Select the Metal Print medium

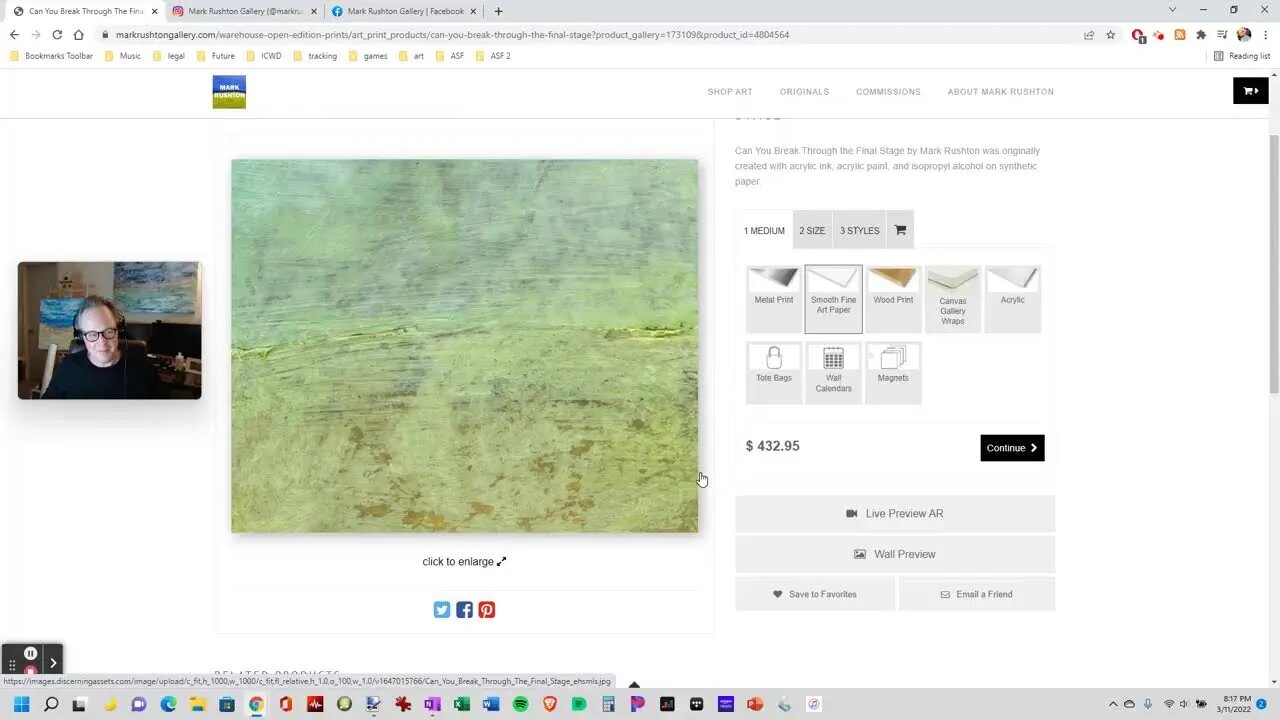773,299
